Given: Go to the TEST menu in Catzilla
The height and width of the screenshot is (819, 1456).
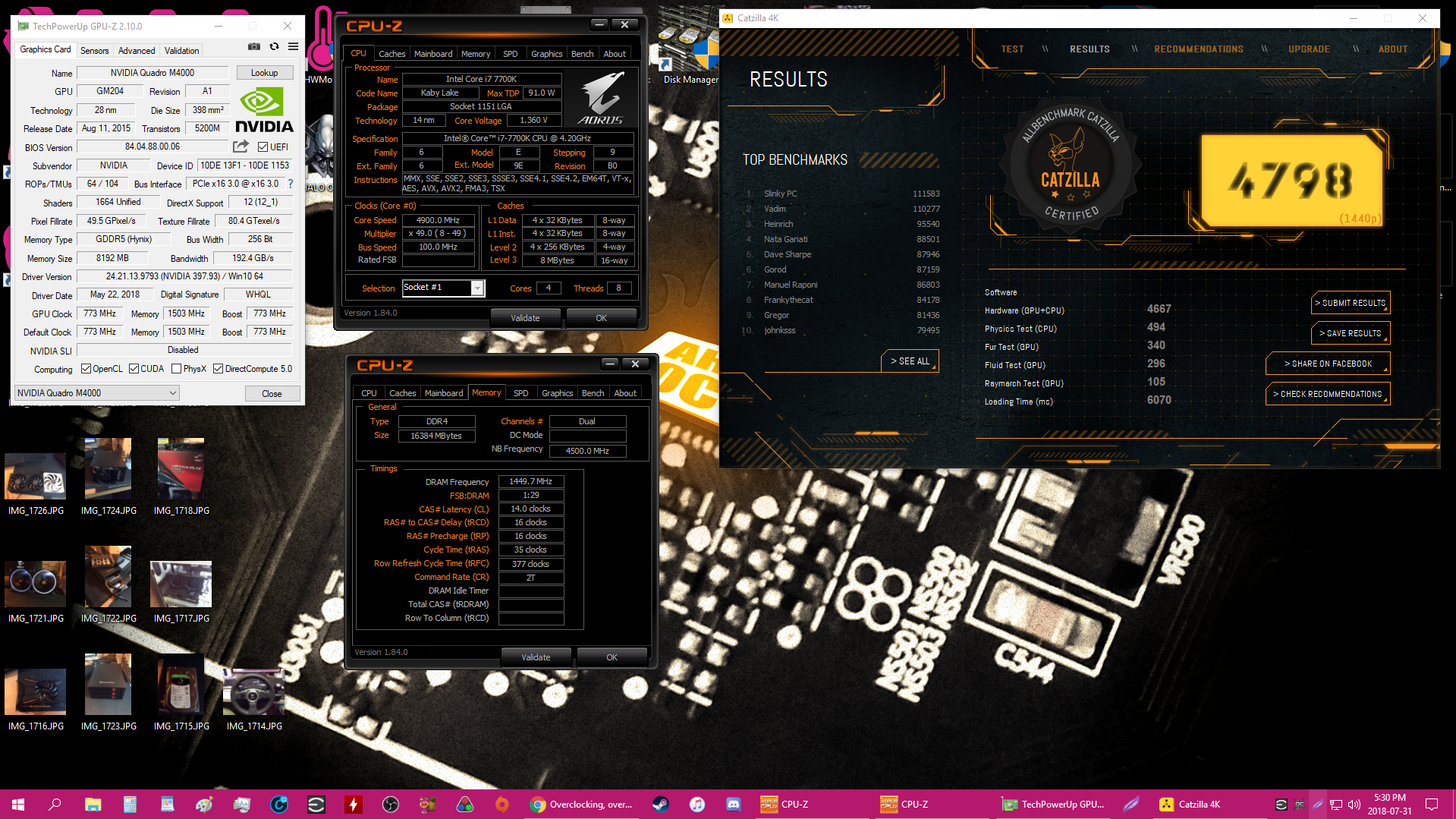Looking at the screenshot, I should 1012,49.
